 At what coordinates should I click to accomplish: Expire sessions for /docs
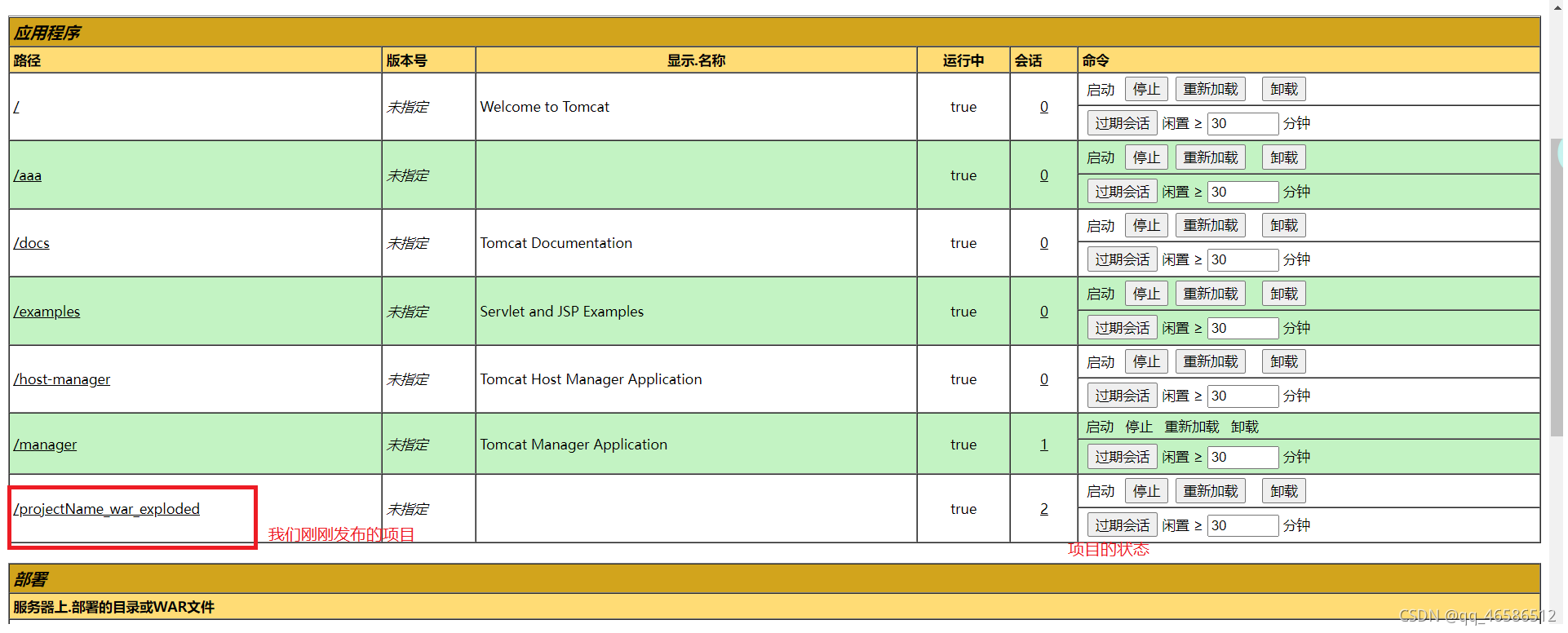[x=1123, y=259]
